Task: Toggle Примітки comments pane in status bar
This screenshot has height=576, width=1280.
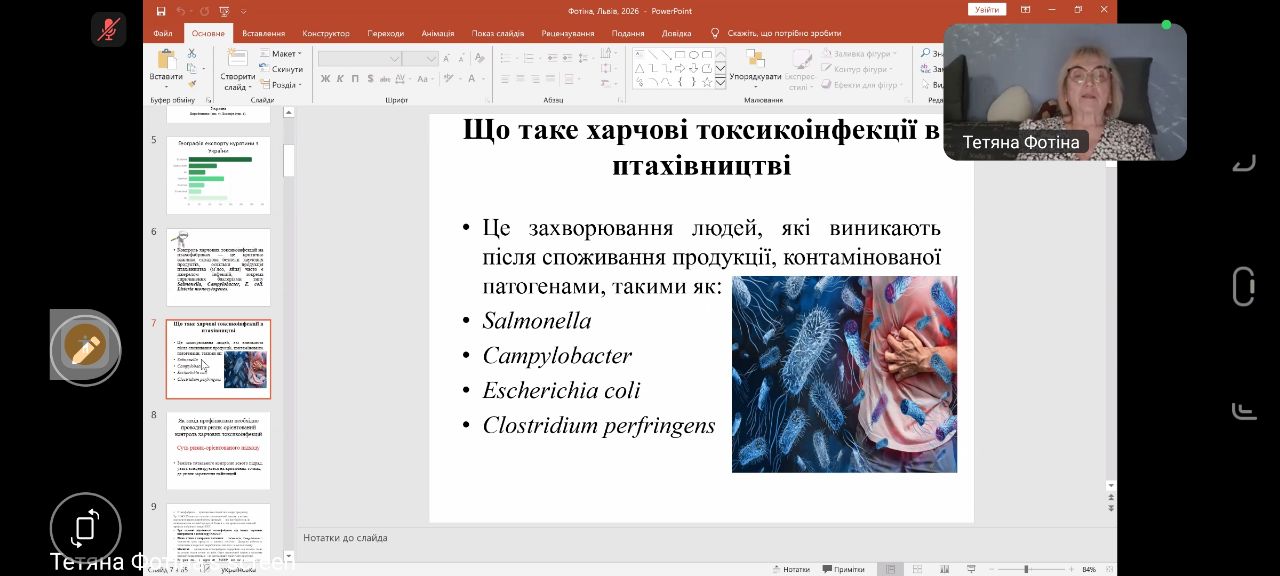Action: pyautogui.click(x=842, y=569)
